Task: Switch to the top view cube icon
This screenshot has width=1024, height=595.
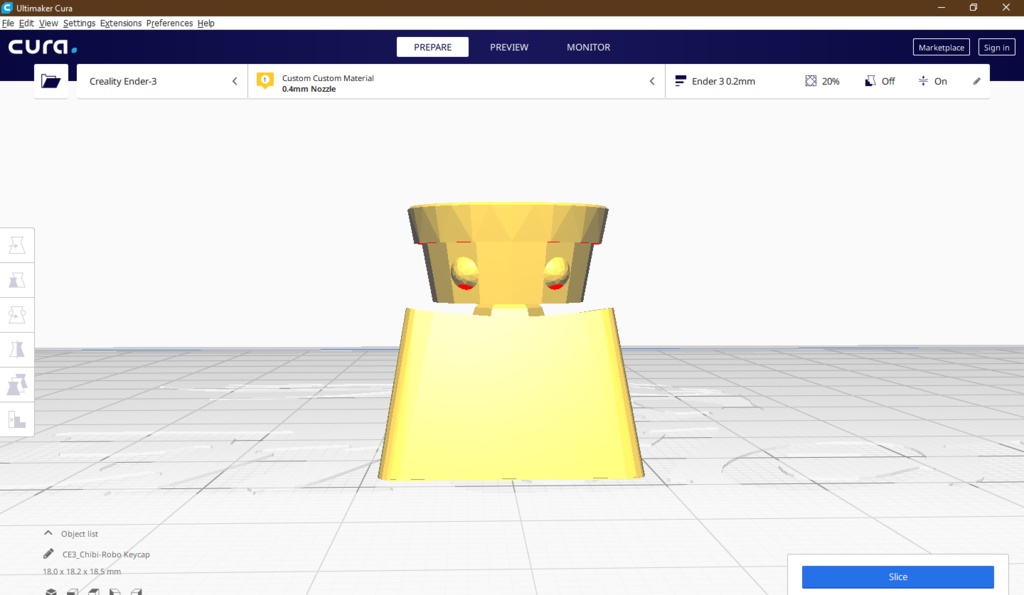Action: [94, 591]
